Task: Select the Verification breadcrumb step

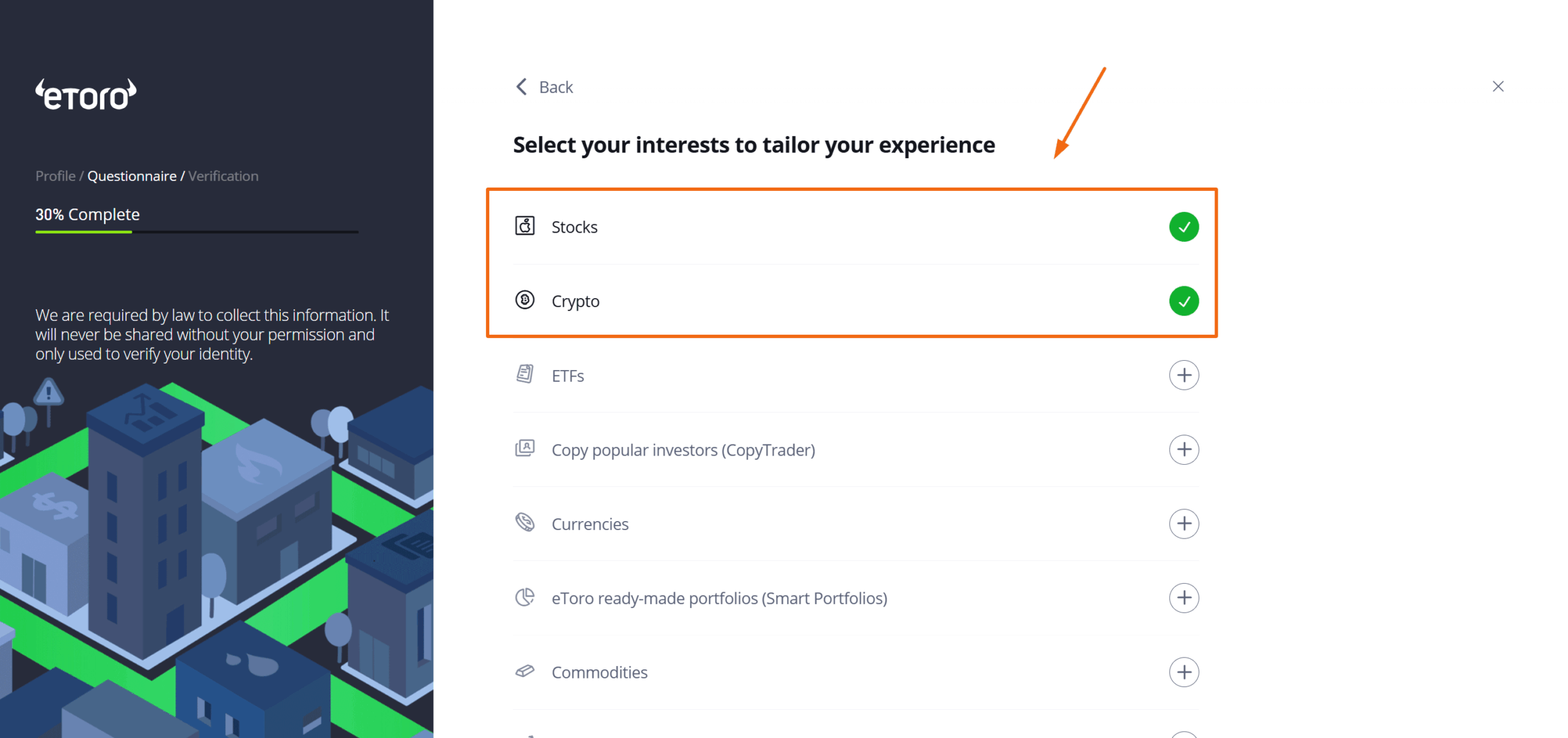Action: [223, 176]
